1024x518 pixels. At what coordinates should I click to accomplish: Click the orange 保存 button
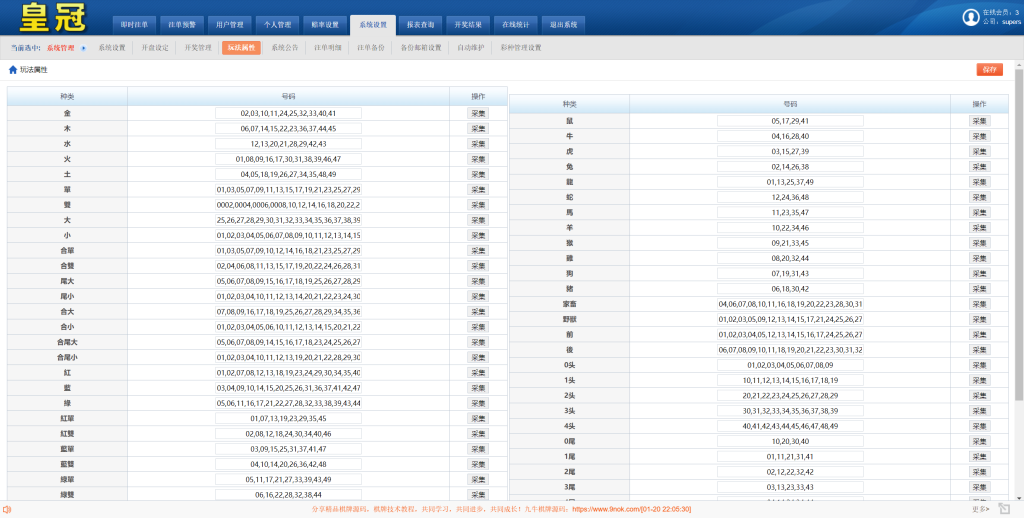click(989, 69)
